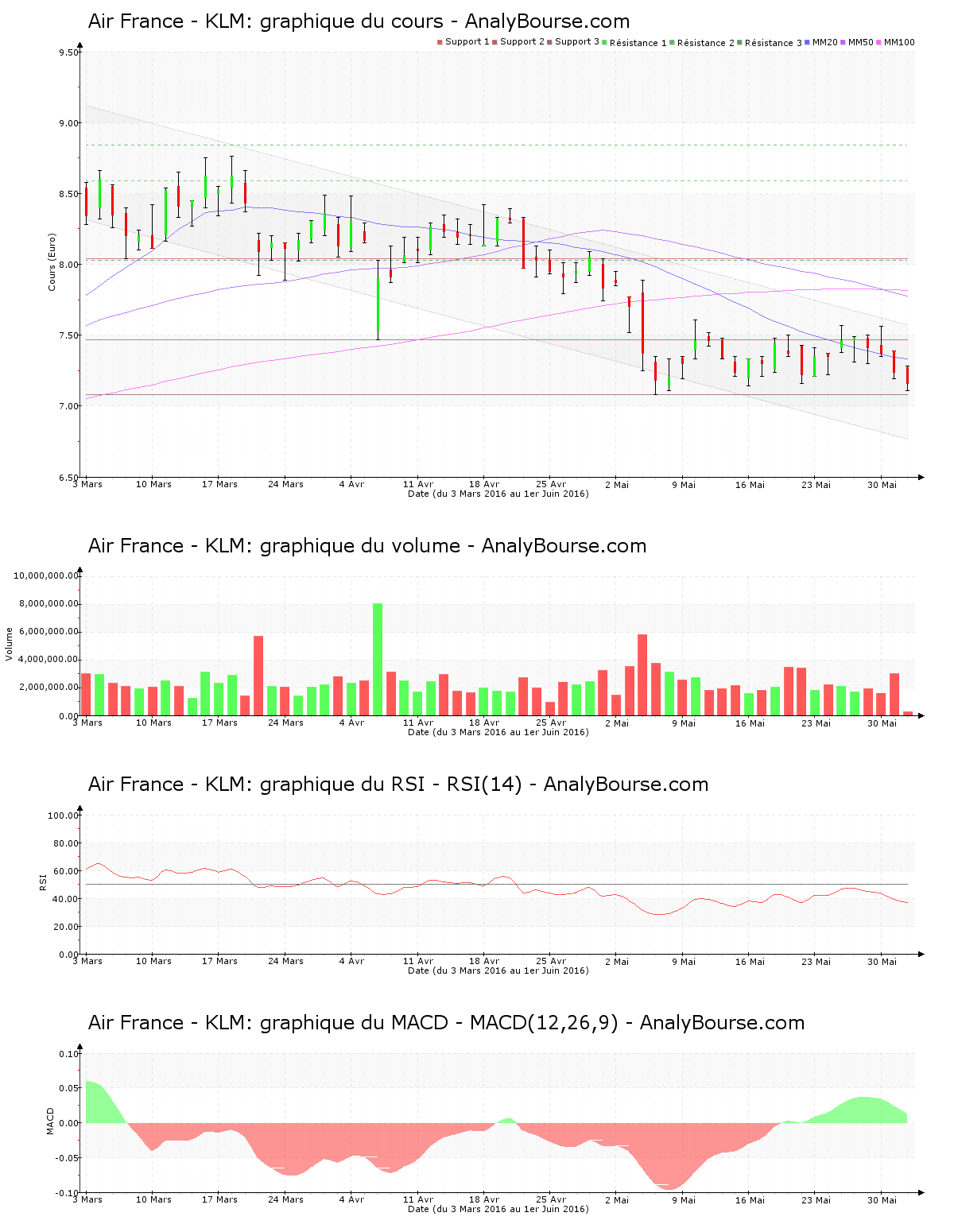
Task: Click the date range caption under MACD chart
Action: [x=498, y=1209]
